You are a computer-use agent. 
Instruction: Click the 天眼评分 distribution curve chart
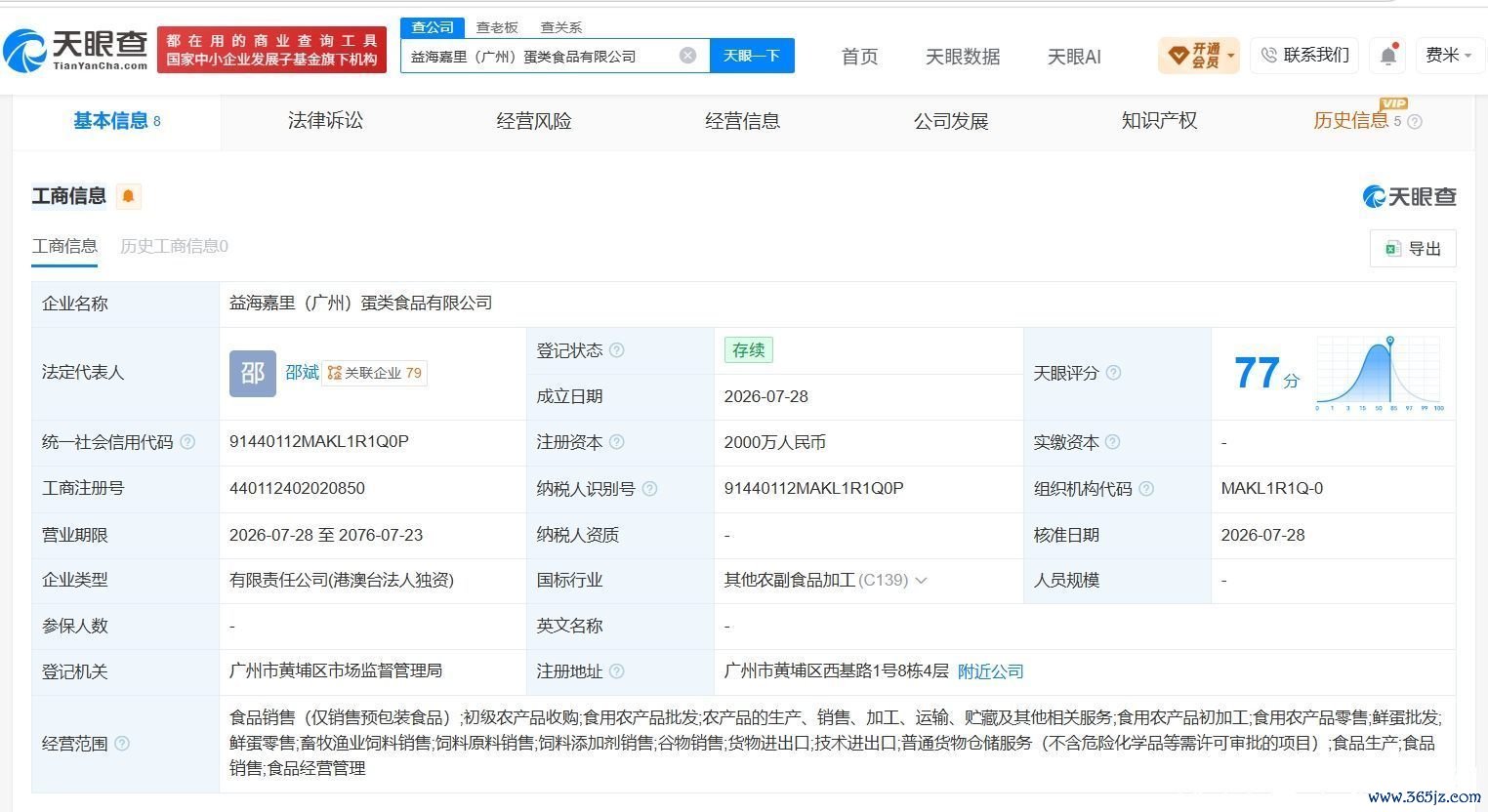1380,373
